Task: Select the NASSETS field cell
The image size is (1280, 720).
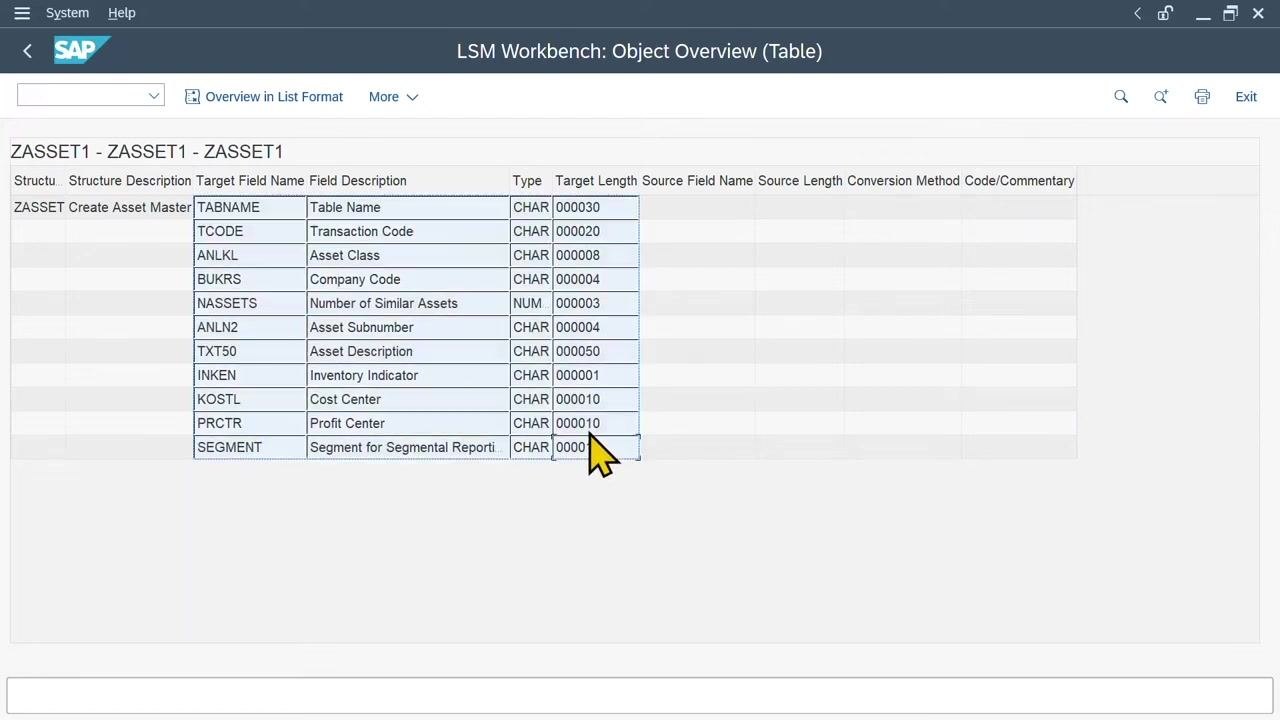Action: [x=250, y=303]
